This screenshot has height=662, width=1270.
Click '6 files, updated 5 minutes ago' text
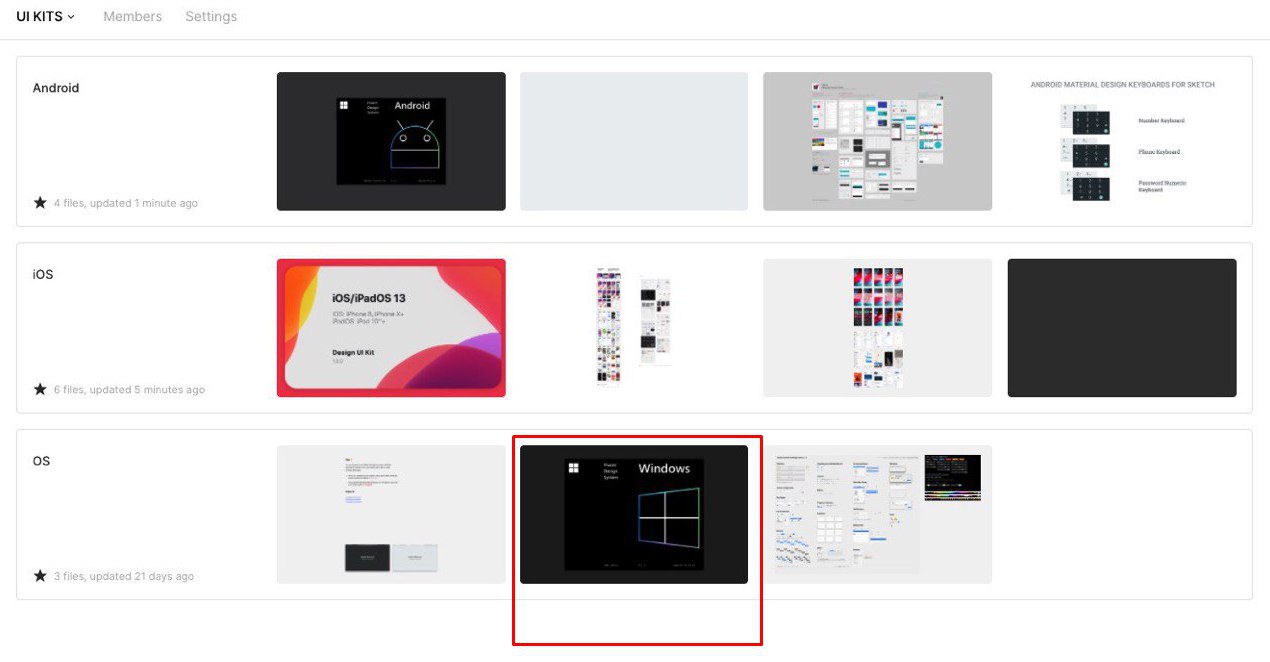point(129,389)
